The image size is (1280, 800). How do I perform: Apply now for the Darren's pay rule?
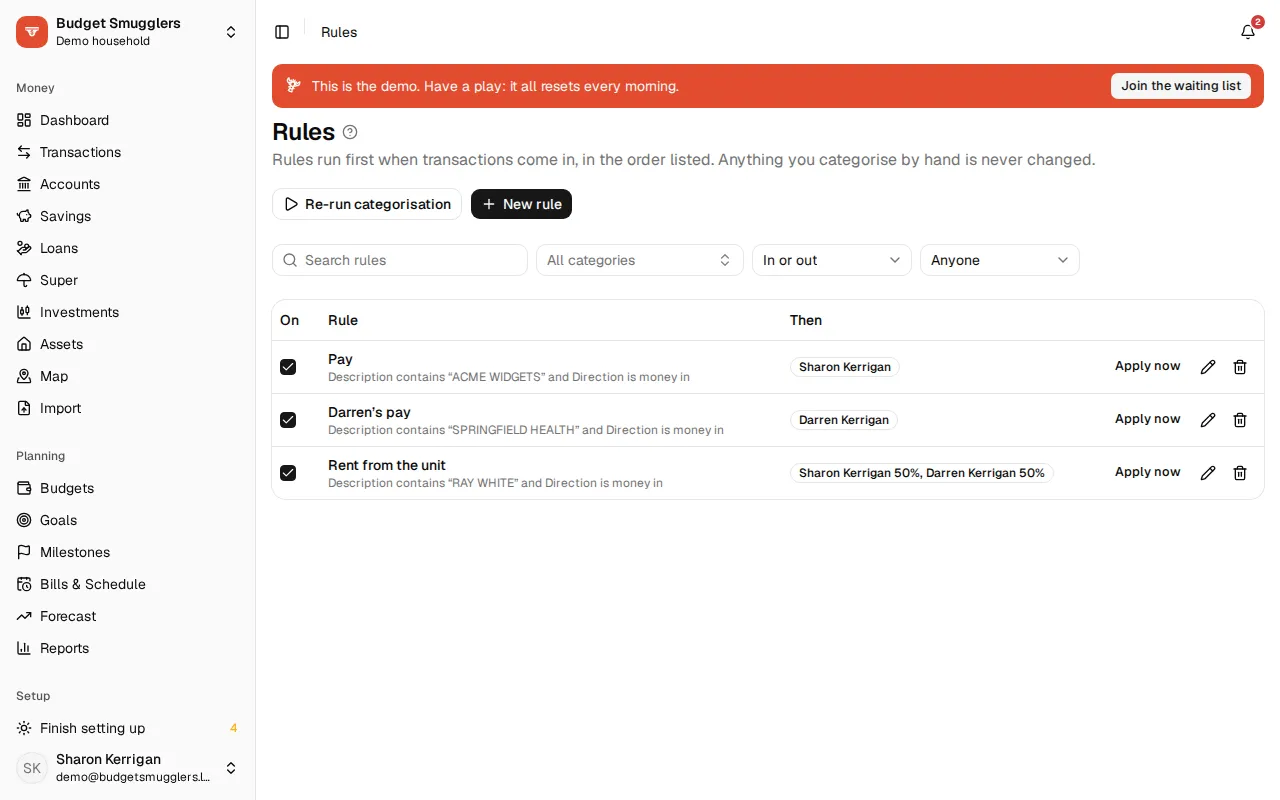(x=1148, y=419)
